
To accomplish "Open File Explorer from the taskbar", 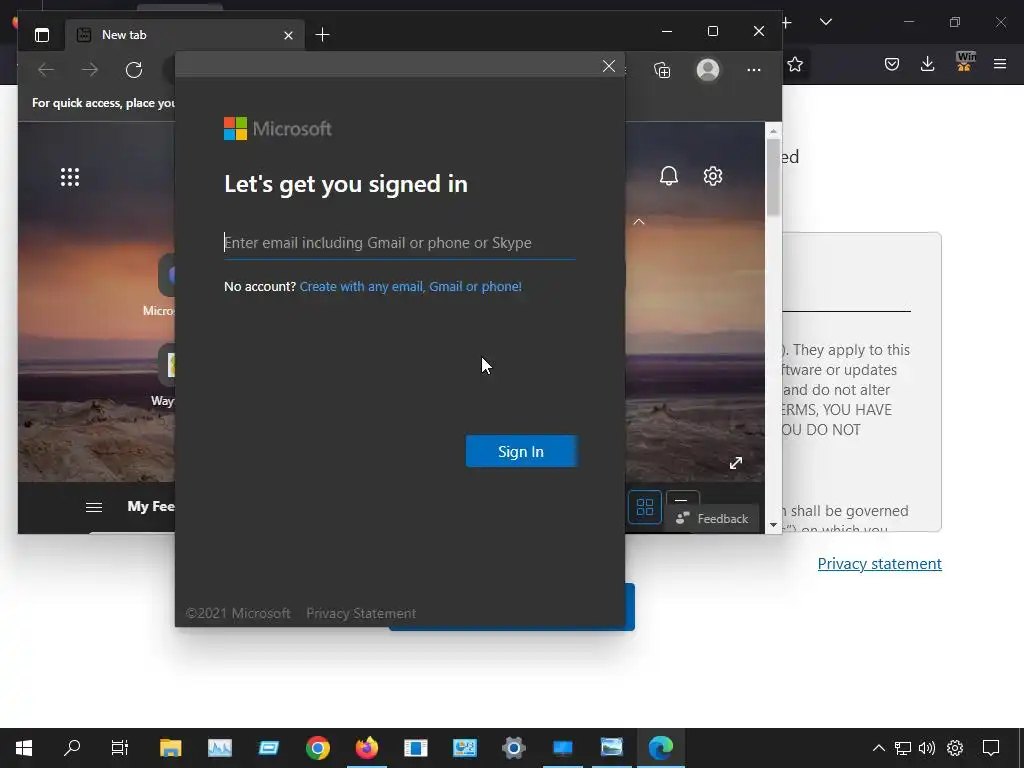I will click(x=170, y=748).
